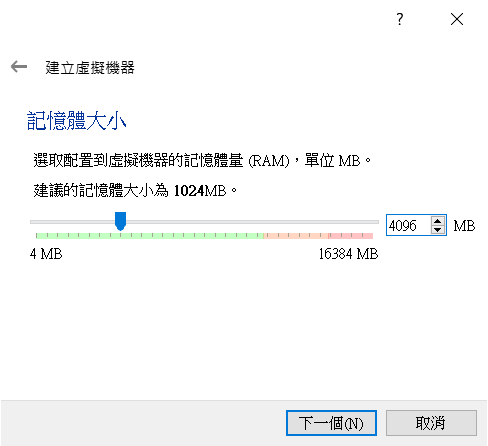Focus the memory field showing 4096
Viewport: 488px width, 446px height.
click(x=408, y=225)
